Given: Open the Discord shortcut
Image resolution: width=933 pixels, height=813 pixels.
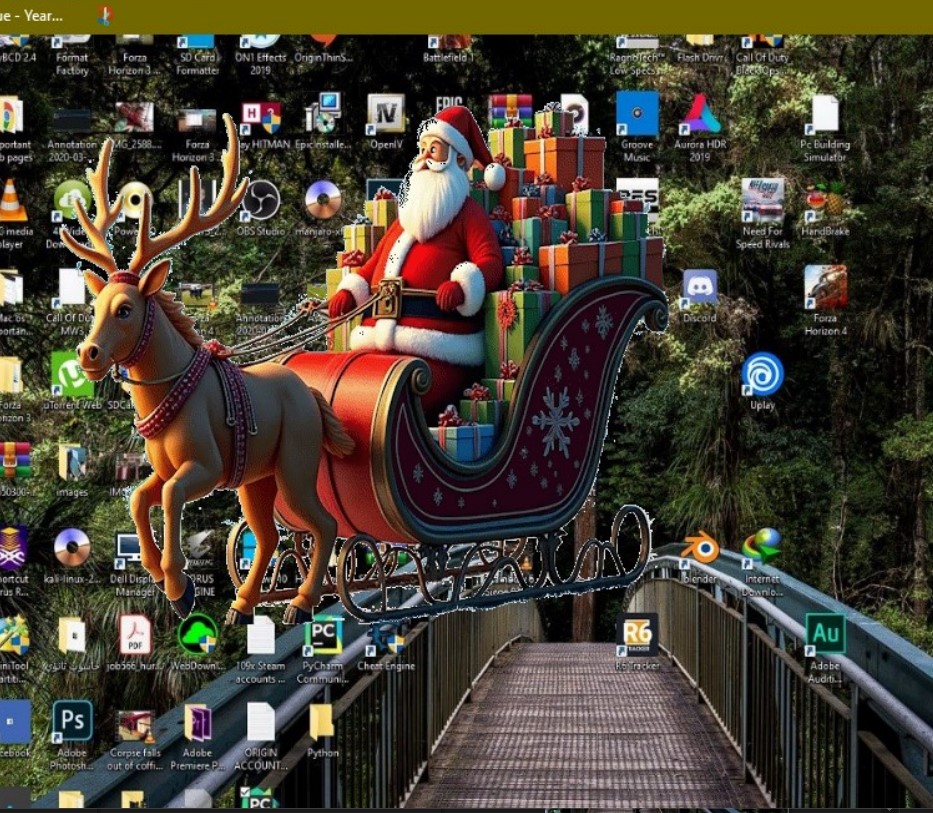Looking at the screenshot, I should 698,286.
